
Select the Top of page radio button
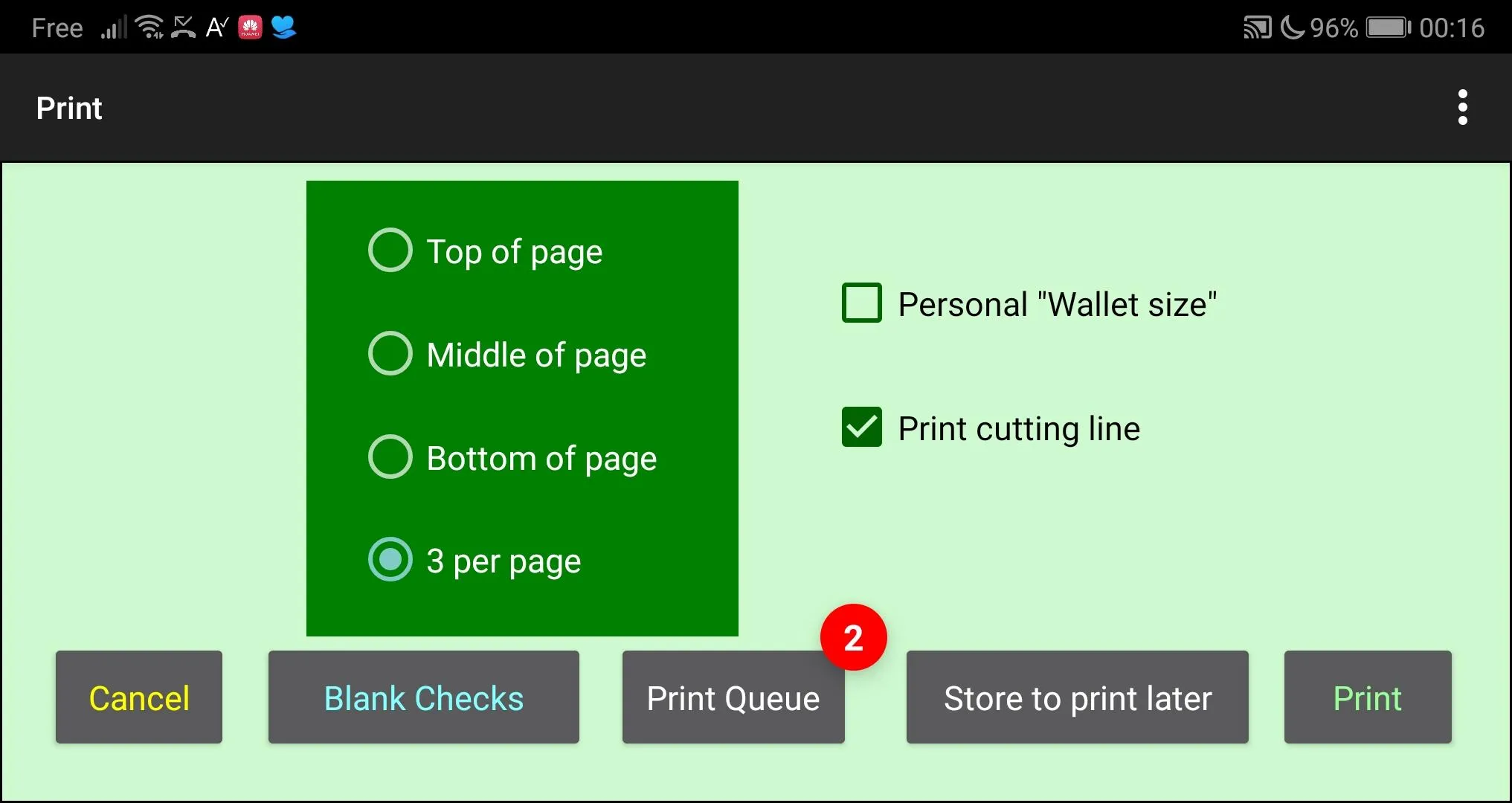pyautogui.click(x=388, y=251)
